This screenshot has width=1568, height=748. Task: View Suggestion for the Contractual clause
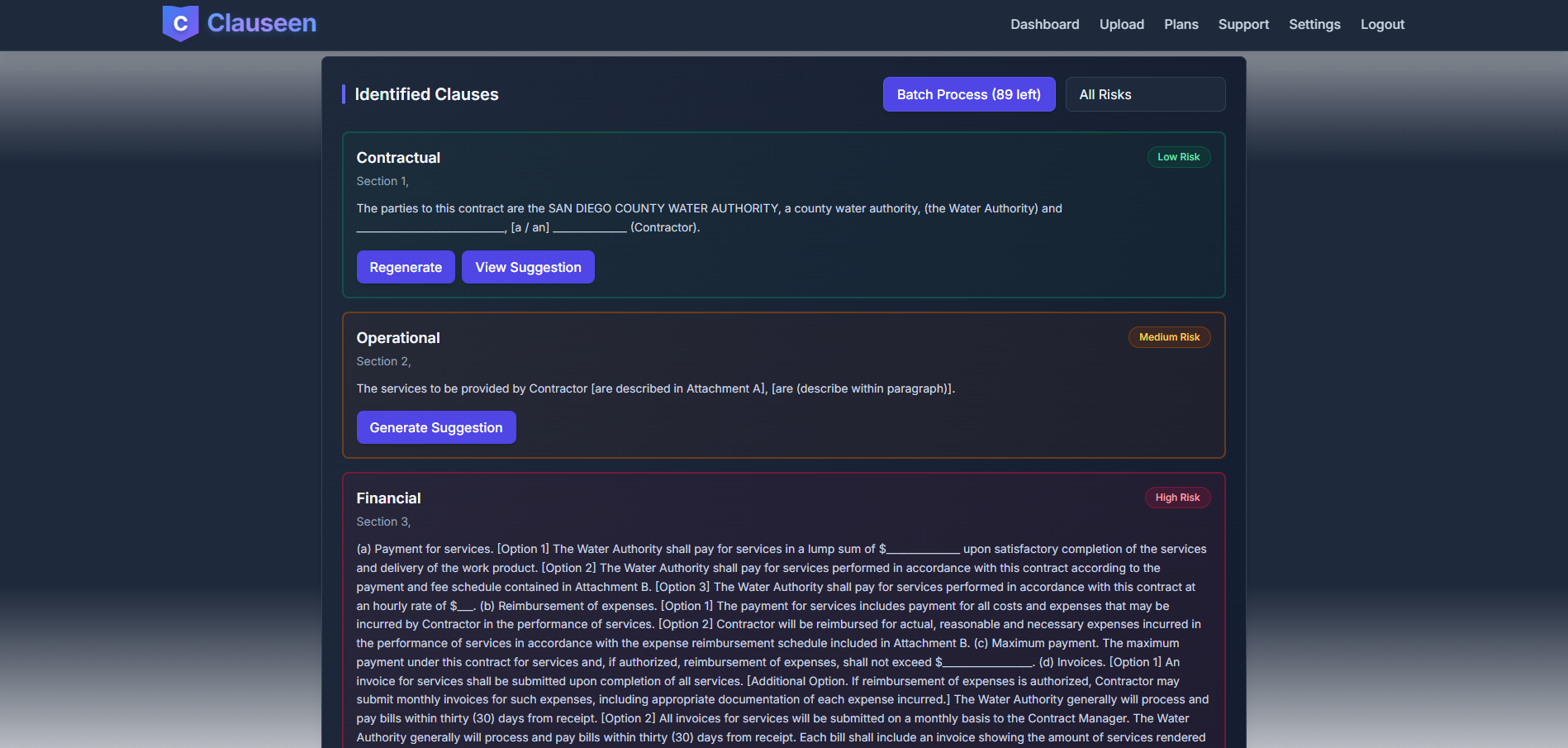528,266
